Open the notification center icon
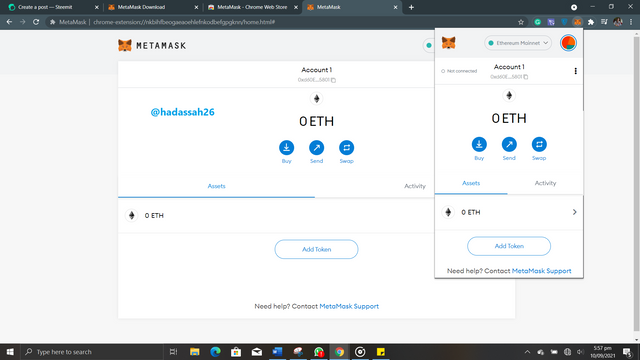Screen dimensions: 640x360 [628, 351]
